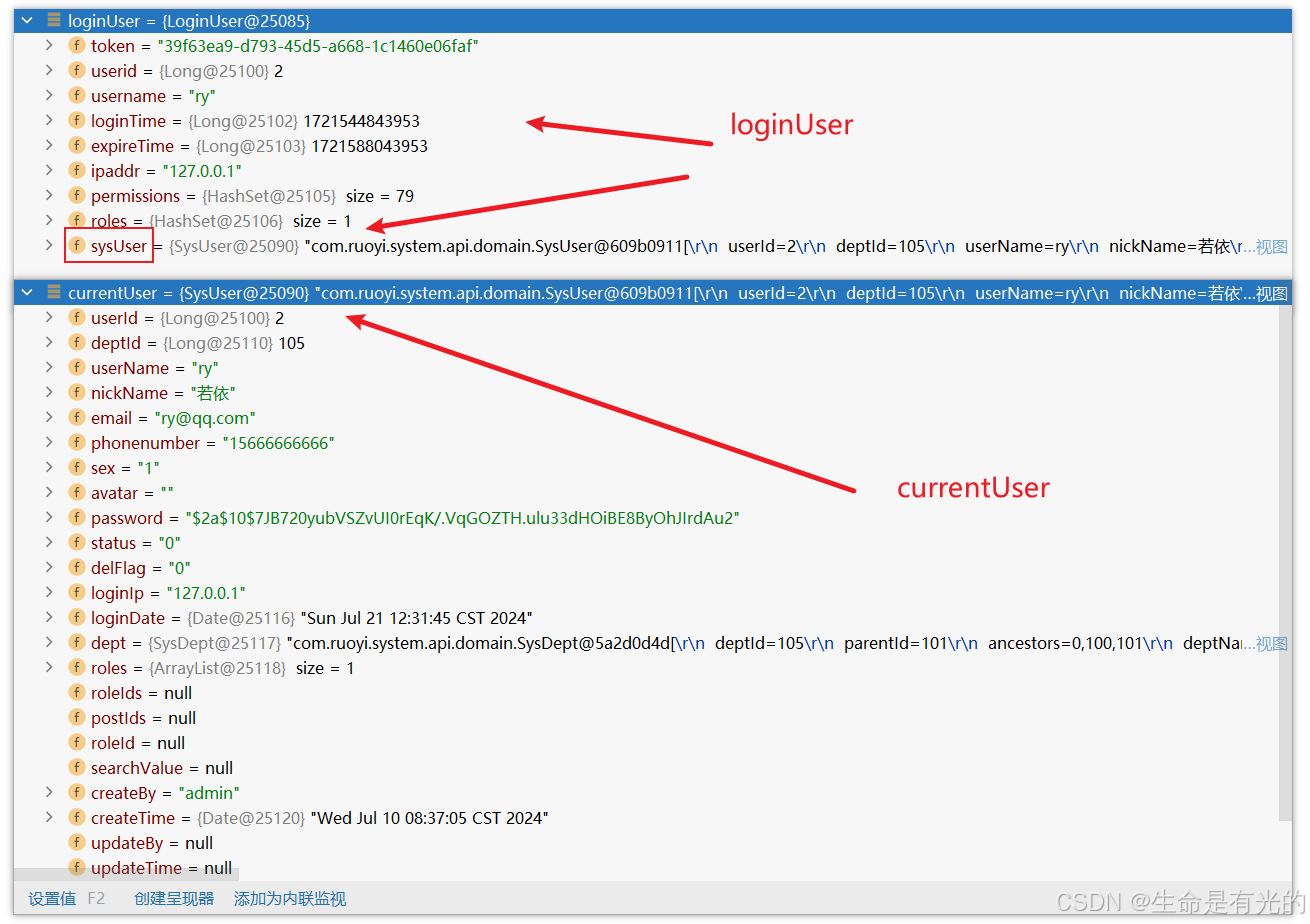Collapse the loginUser node
Screen dimensions: 1310x924
click(27, 20)
